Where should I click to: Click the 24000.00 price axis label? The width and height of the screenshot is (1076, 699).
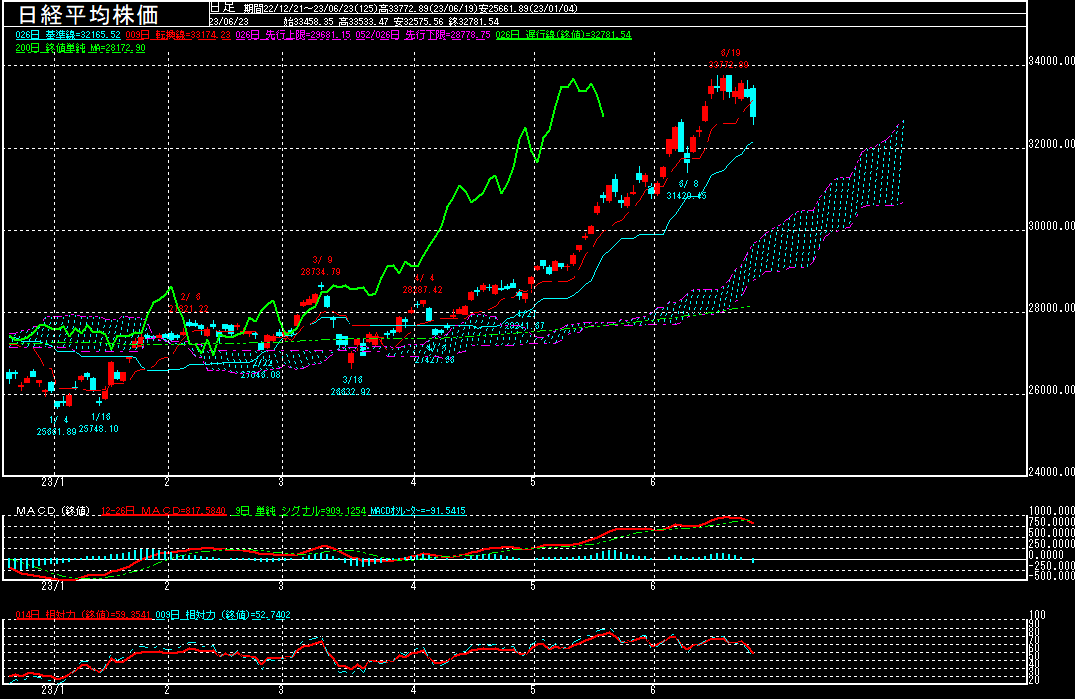tap(1051, 472)
